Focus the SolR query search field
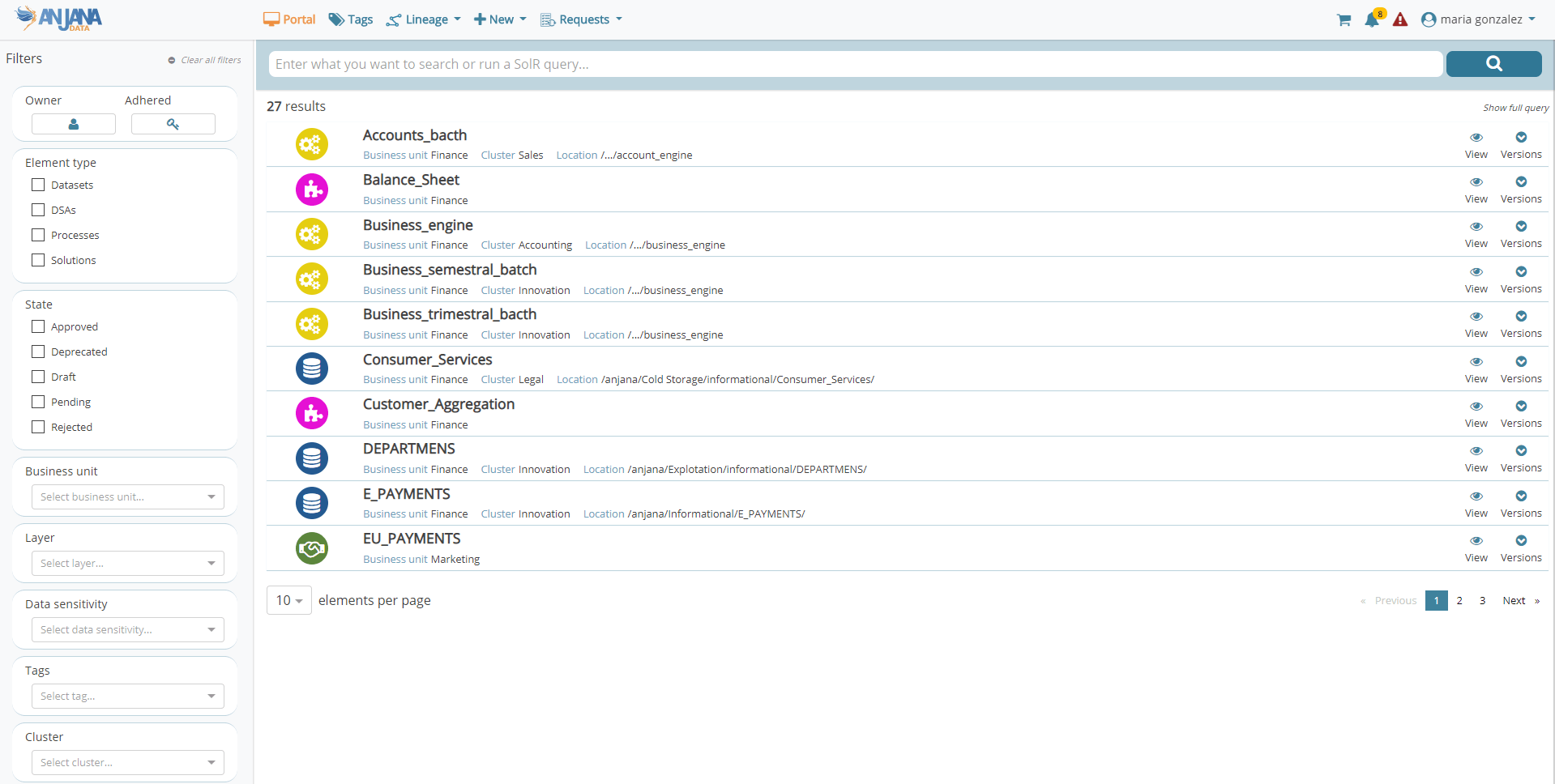Image resolution: width=1555 pixels, height=784 pixels. (855, 64)
